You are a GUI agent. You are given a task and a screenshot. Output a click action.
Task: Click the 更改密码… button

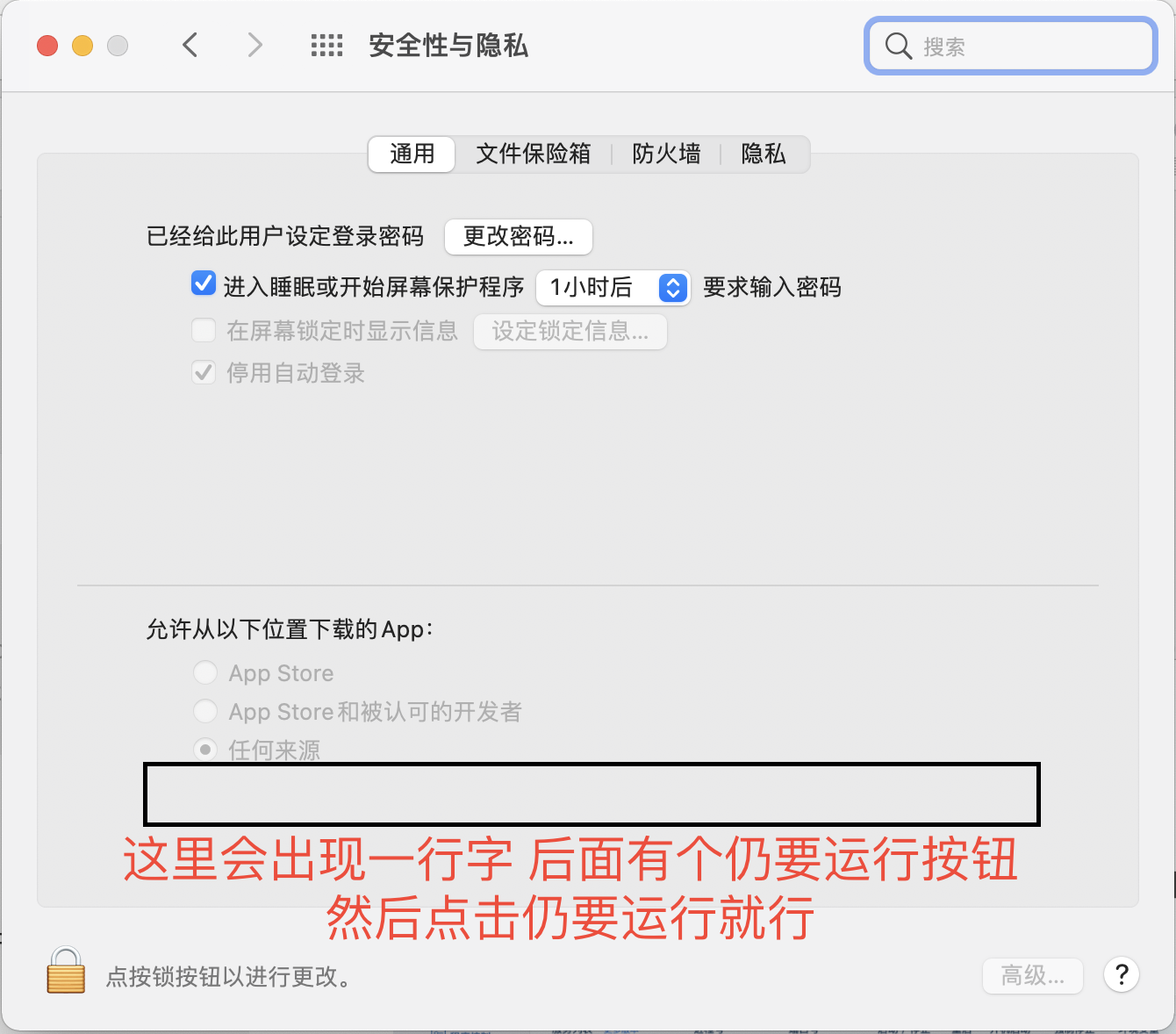[x=519, y=236]
